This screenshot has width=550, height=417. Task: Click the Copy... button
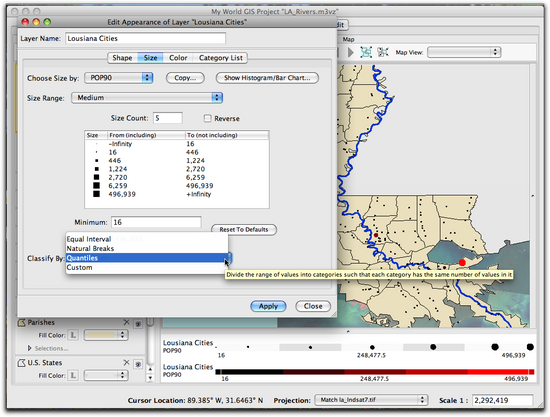coord(185,78)
